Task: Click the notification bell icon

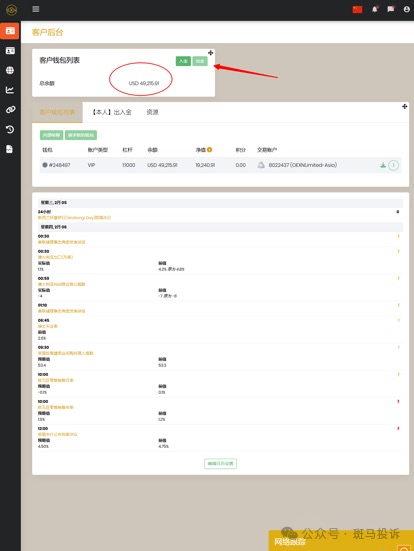Action: 375,9
